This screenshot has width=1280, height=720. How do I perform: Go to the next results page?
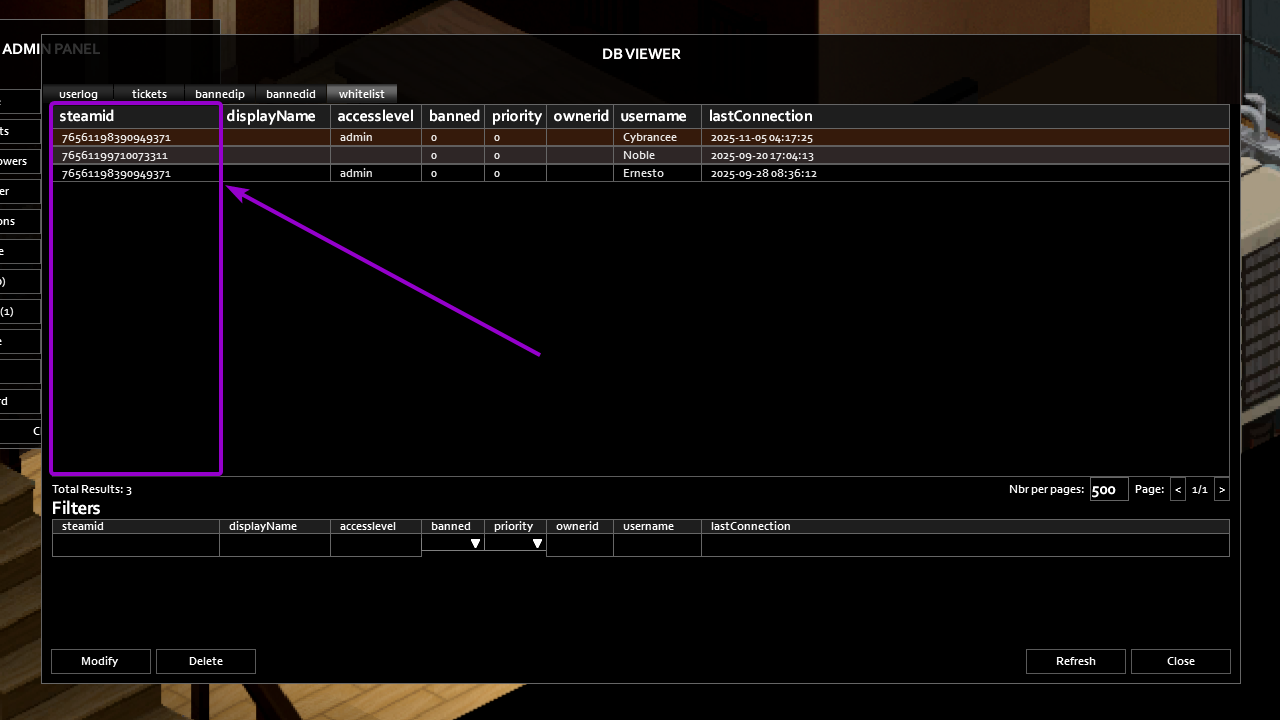coord(1222,489)
